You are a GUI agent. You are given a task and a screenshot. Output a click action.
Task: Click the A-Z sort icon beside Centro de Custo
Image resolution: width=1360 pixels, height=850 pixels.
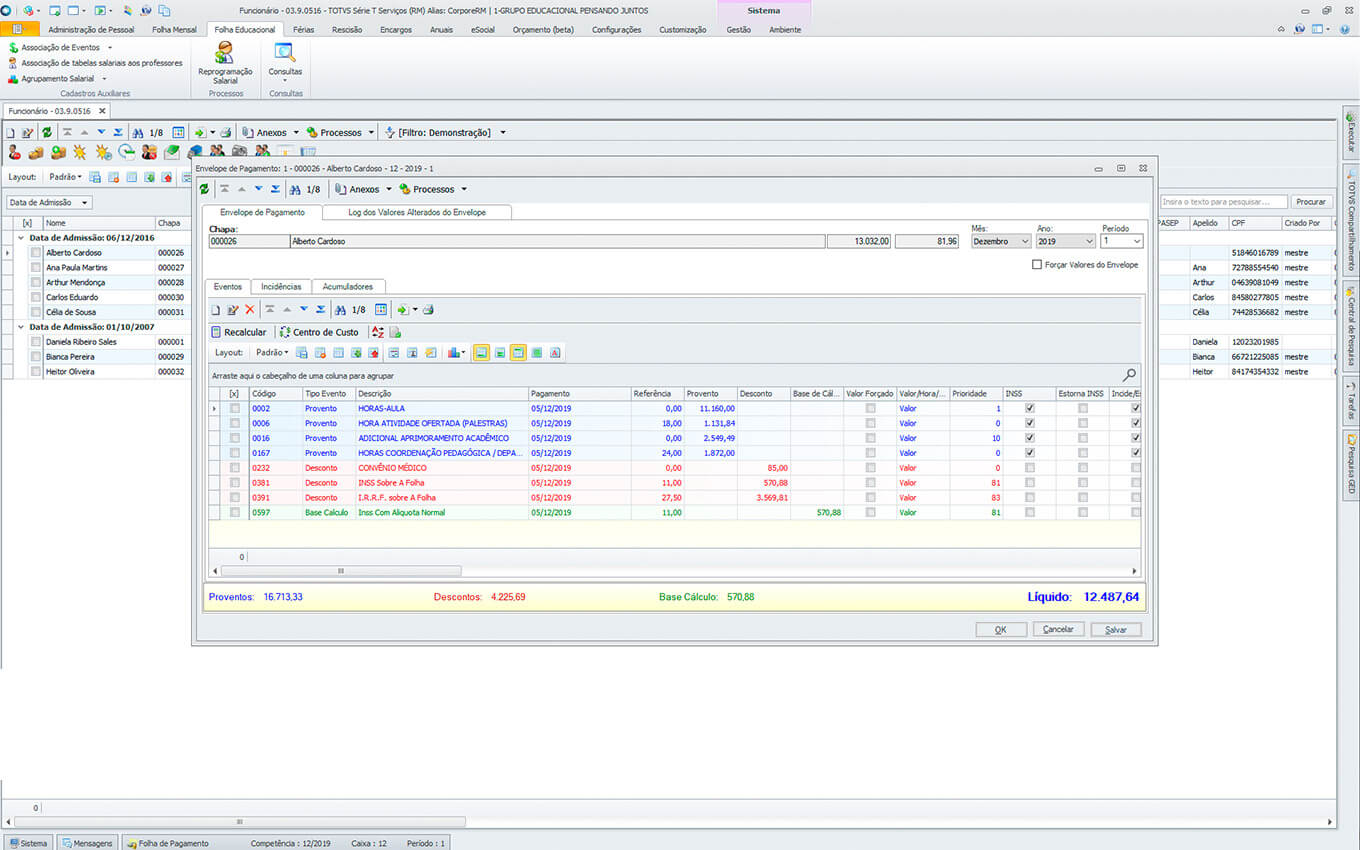[377, 332]
